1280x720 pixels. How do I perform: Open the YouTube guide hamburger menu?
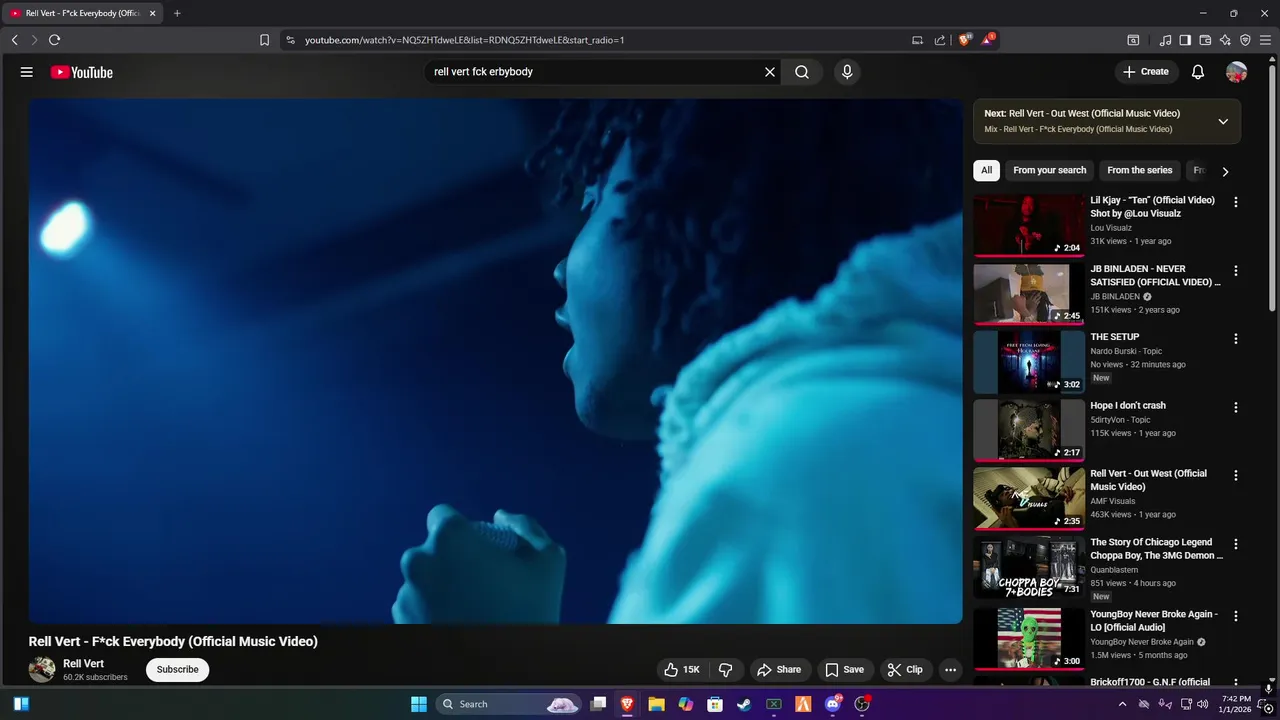pyautogui.click(x=27, y=72)
